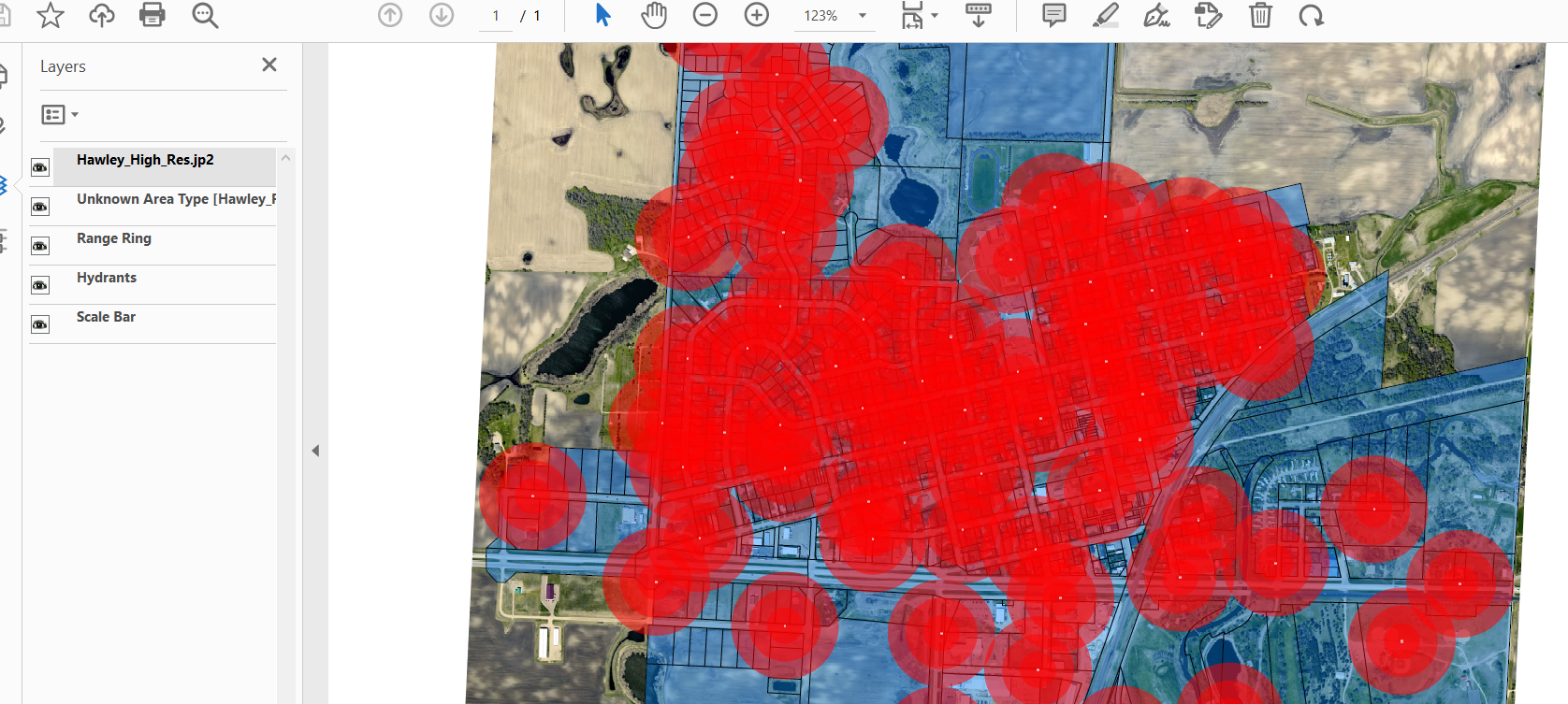Open the stamp tool
The image size is (1568, 704).
pyautogui.click(x=1209, y=15)
